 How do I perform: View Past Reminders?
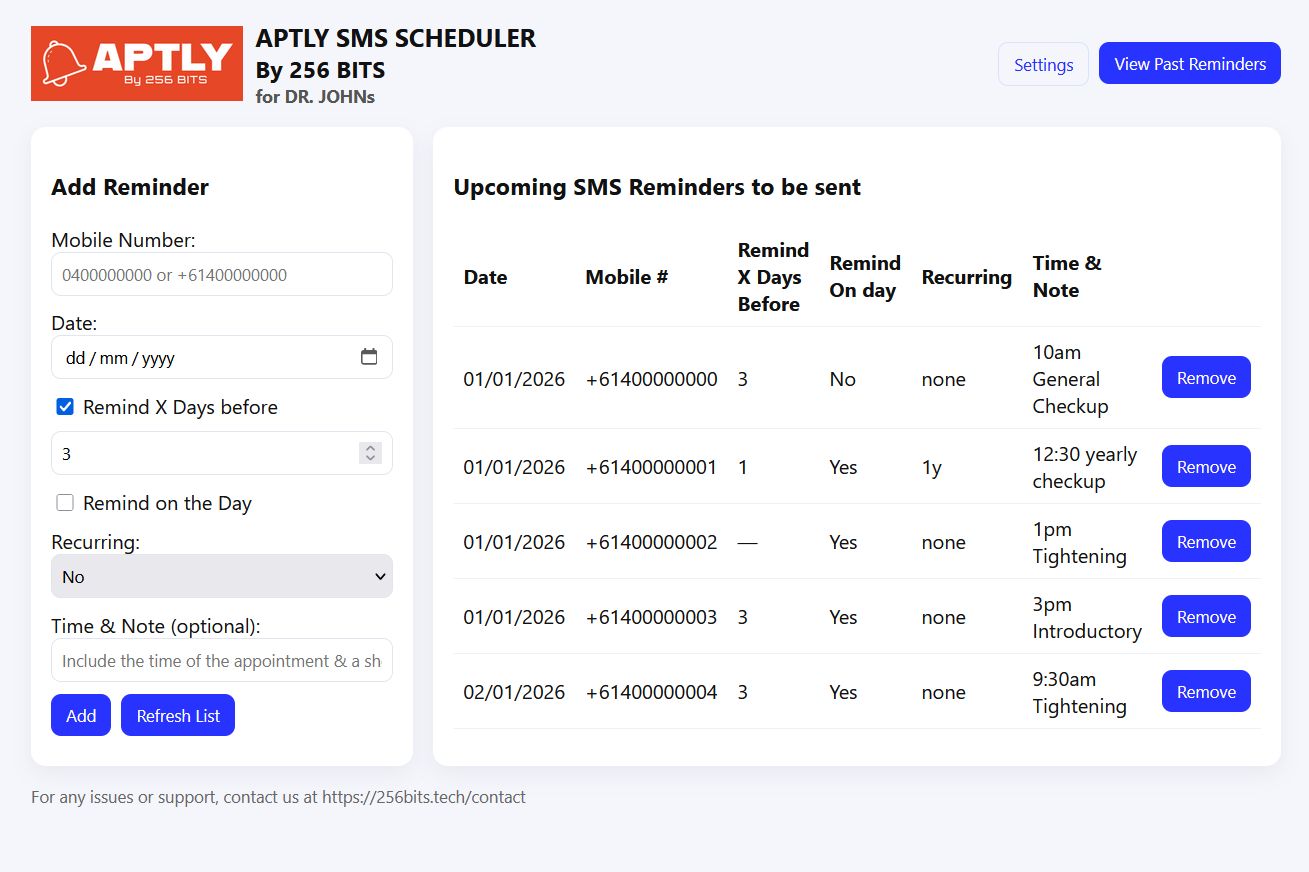click(1189, 63)
